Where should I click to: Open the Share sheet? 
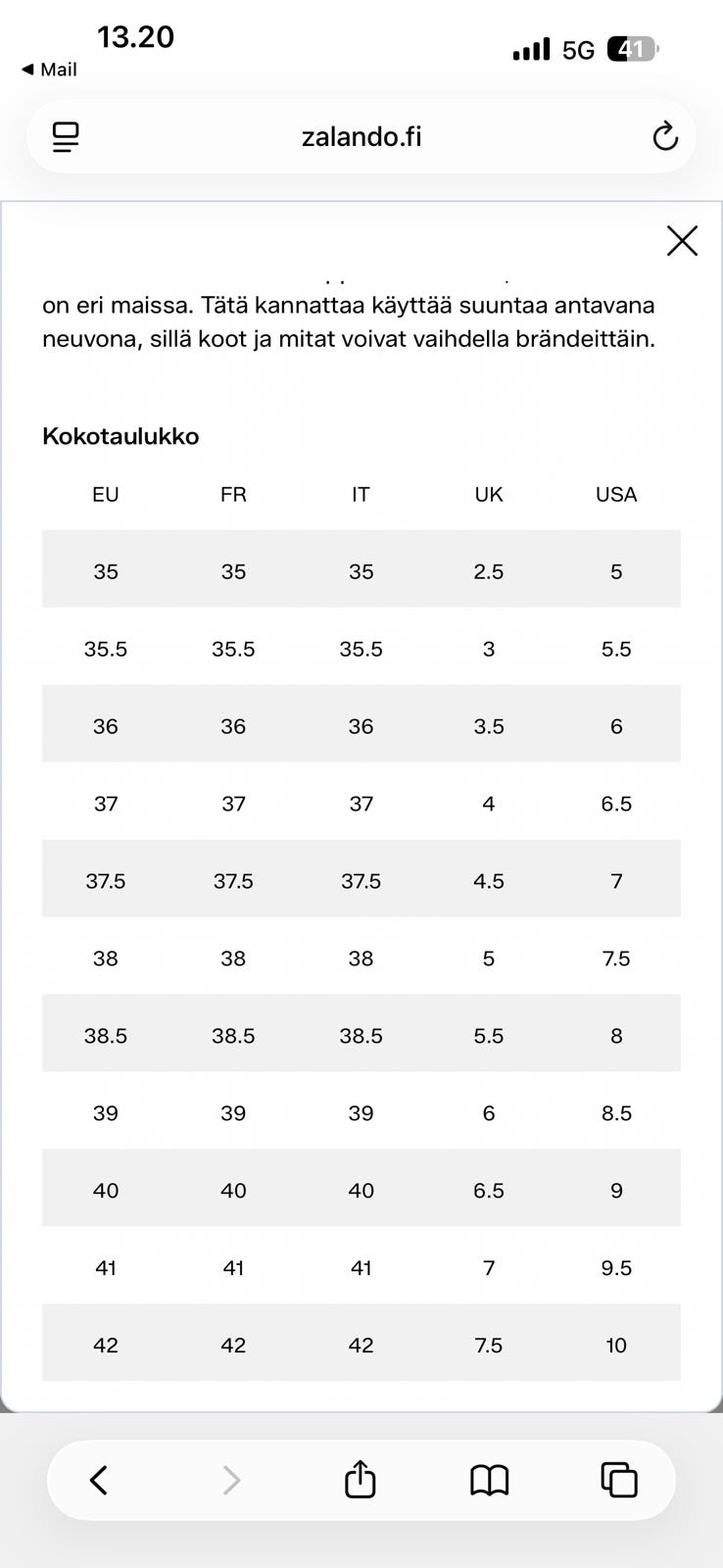(361, 1479)
